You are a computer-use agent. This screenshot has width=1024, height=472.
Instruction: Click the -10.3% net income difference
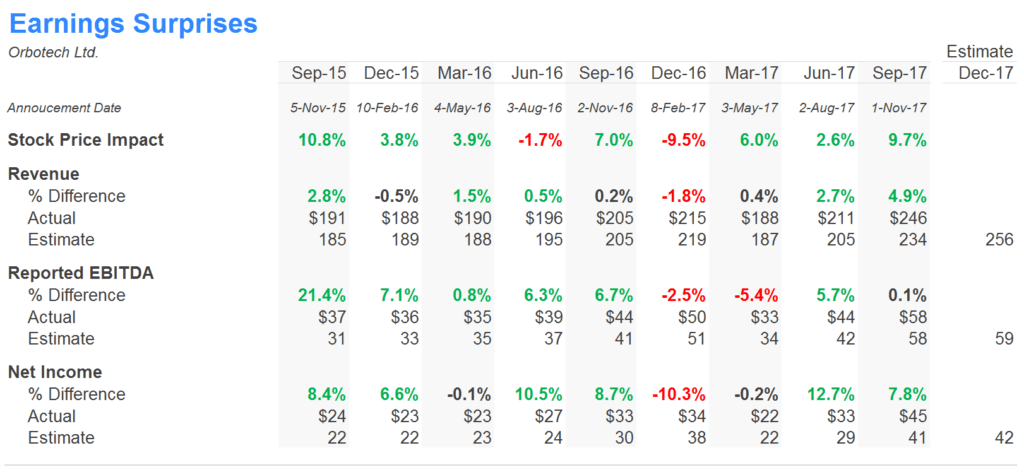pos(678,394)
